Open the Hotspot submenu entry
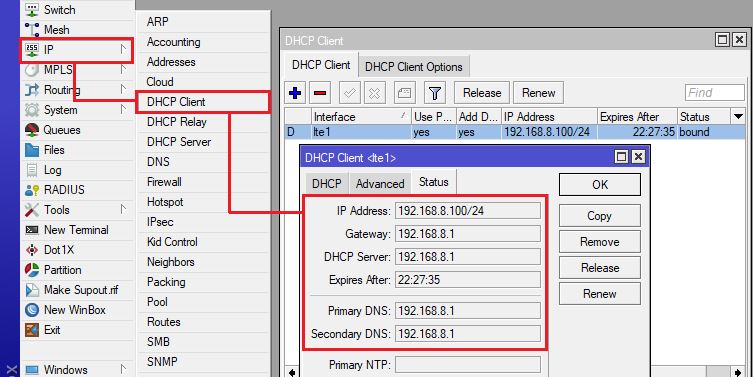 click(x=203, y=202)
